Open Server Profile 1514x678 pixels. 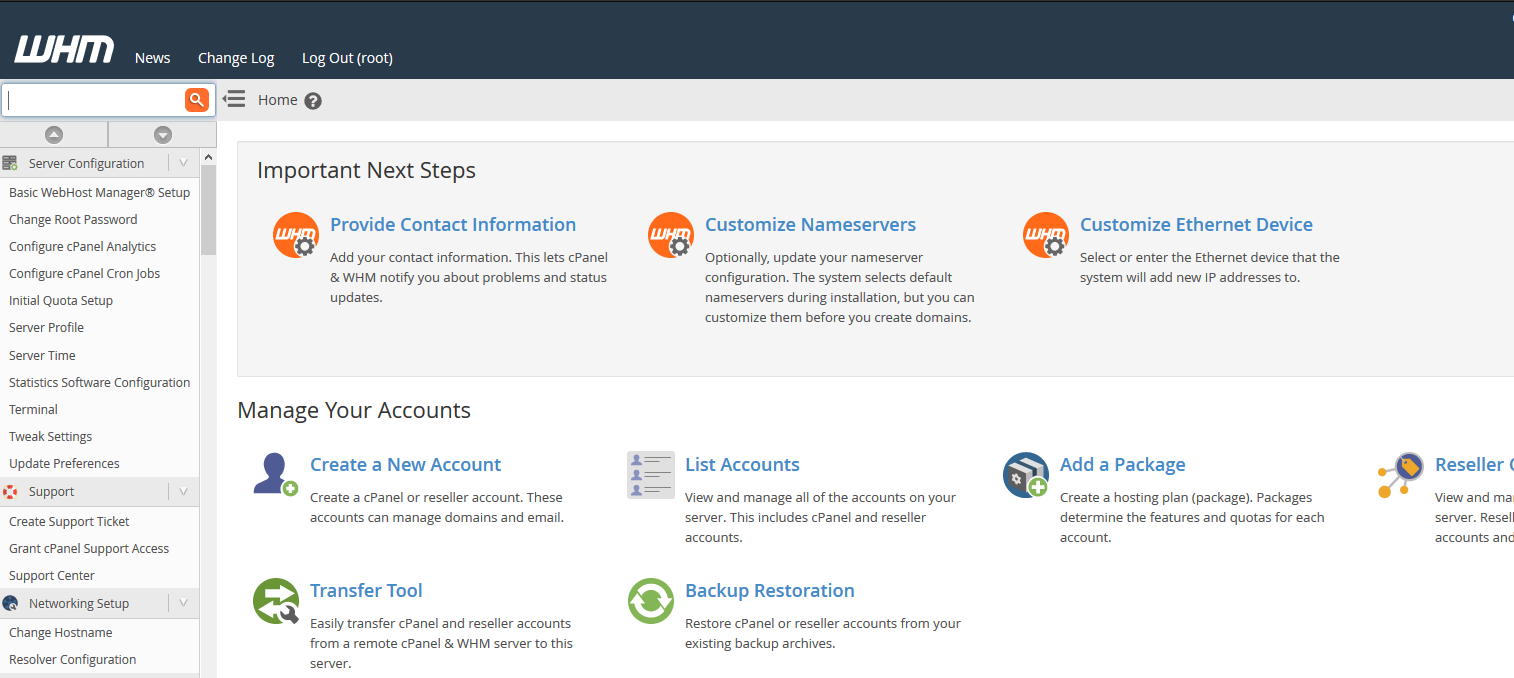pos(46,327)
